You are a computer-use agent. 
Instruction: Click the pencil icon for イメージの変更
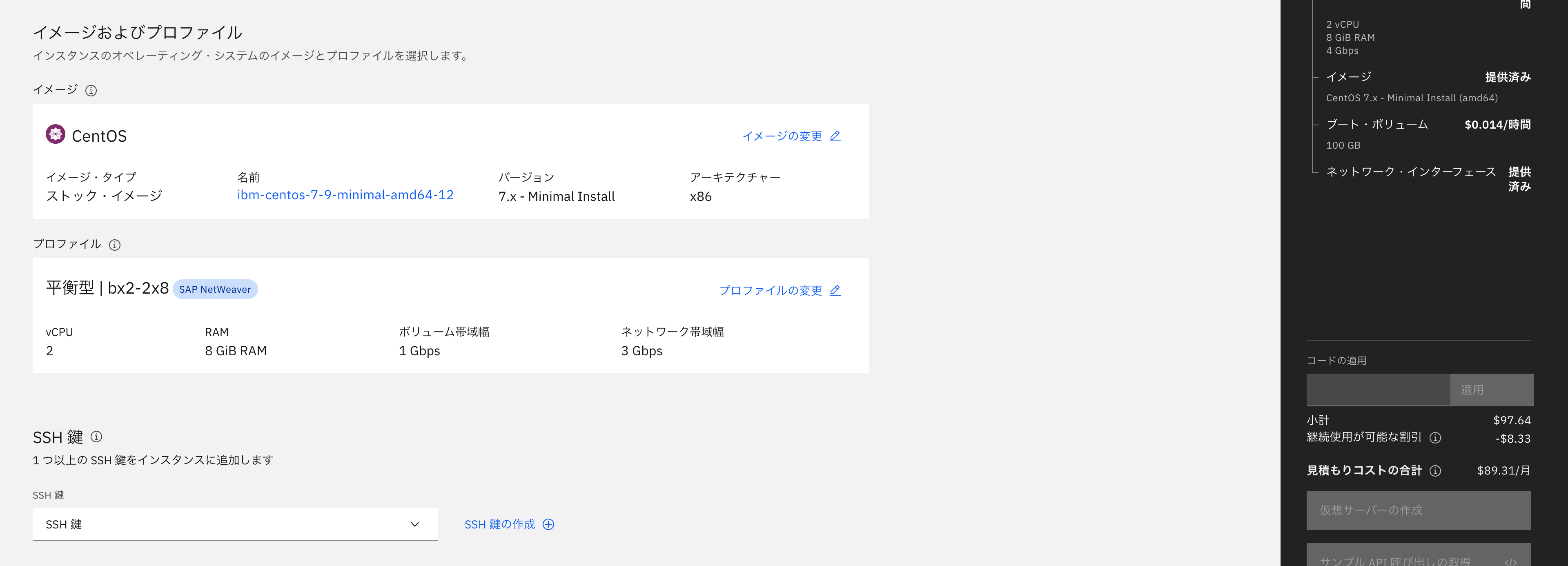point(835,136)
